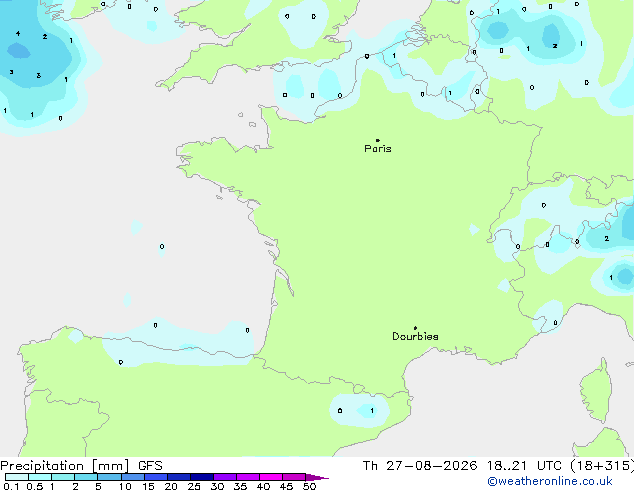Pick the legend swatch between 1 and 2
Image resolution: width=634 pixels, height=490 pixels.
[63, 477]
